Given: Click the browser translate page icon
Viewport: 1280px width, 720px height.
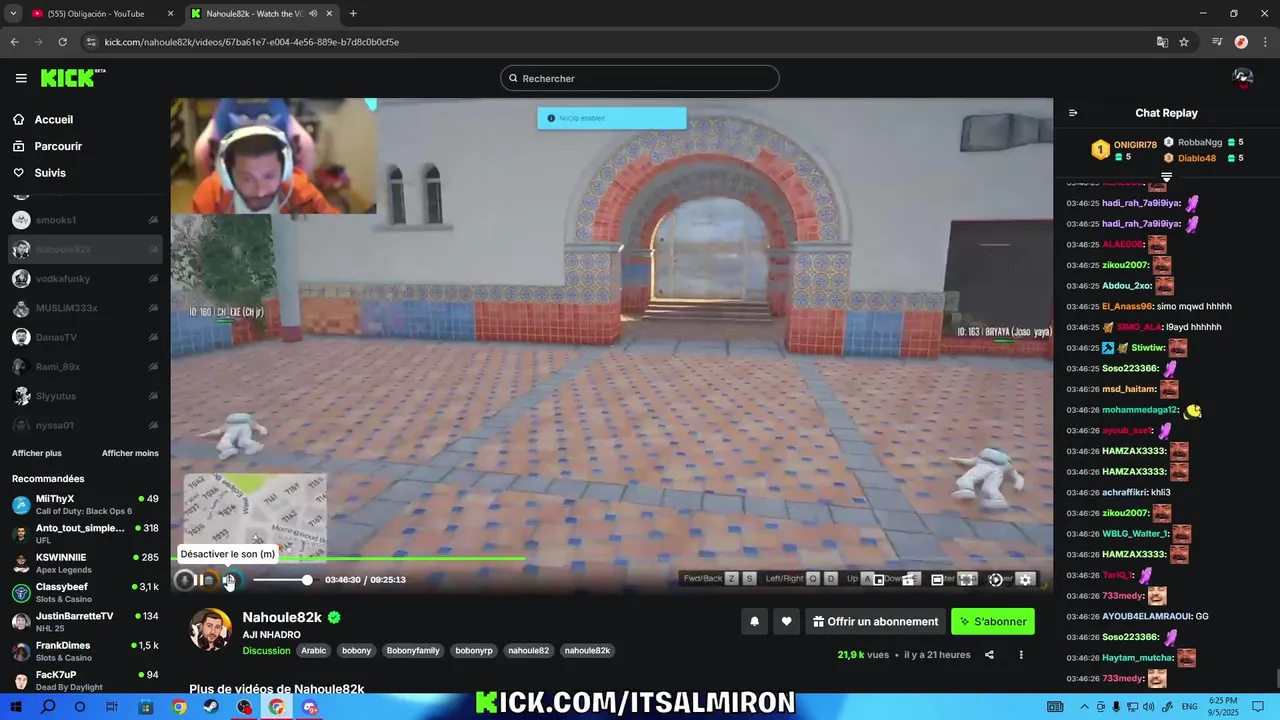Looking at the screenshot, I should 1161,42.
